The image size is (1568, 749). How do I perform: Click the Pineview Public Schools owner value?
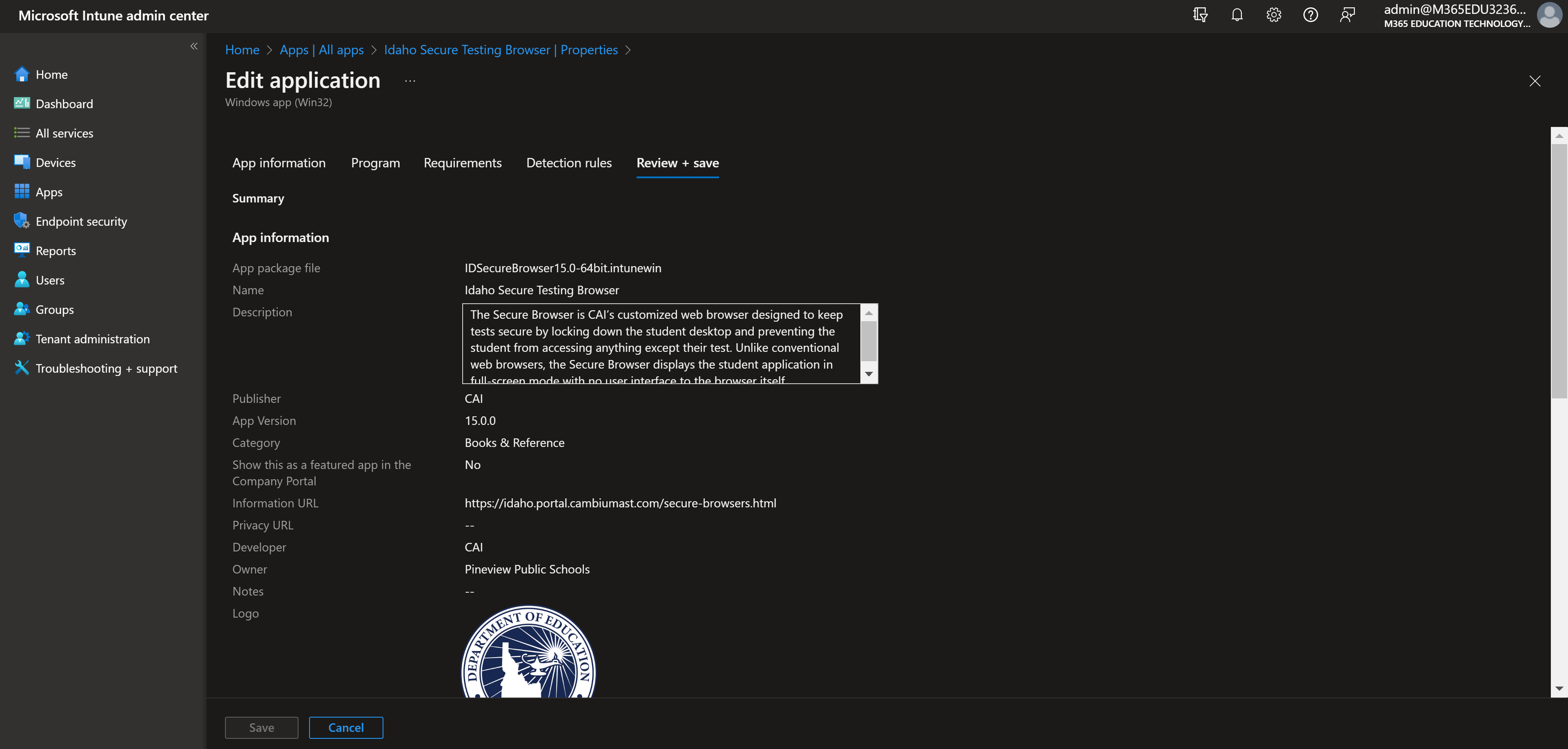527,569
